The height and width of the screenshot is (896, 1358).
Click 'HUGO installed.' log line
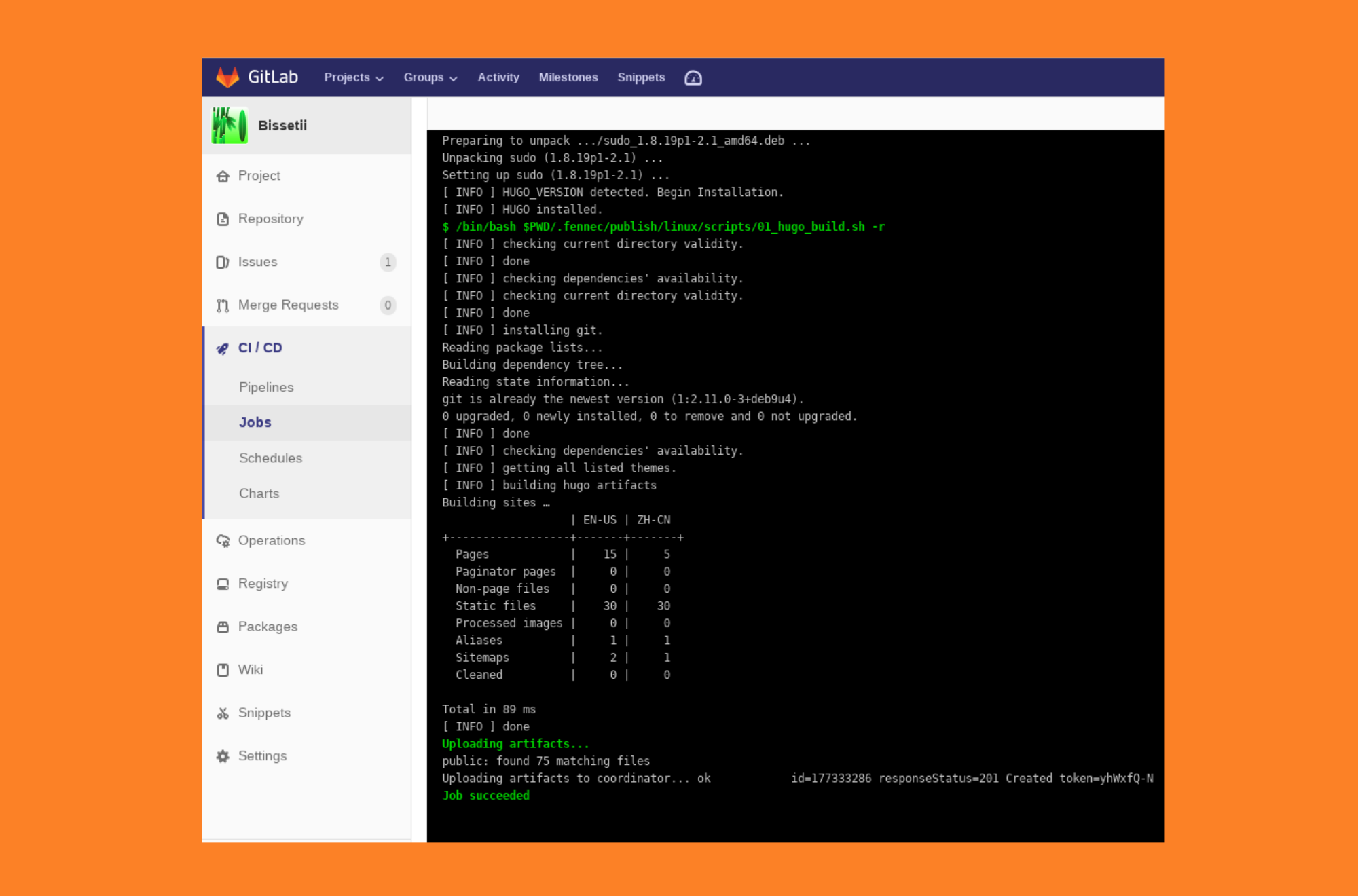coord(522,210)
